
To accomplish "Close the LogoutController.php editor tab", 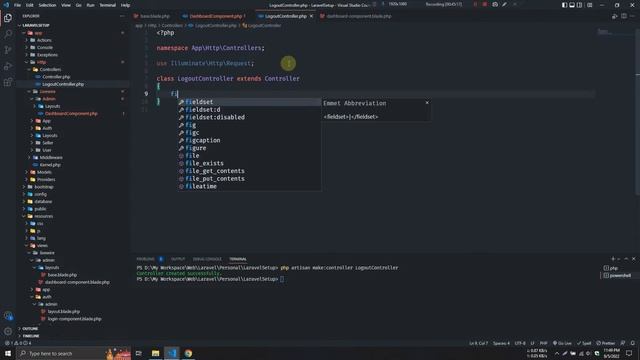I will (x=311, y=16).
